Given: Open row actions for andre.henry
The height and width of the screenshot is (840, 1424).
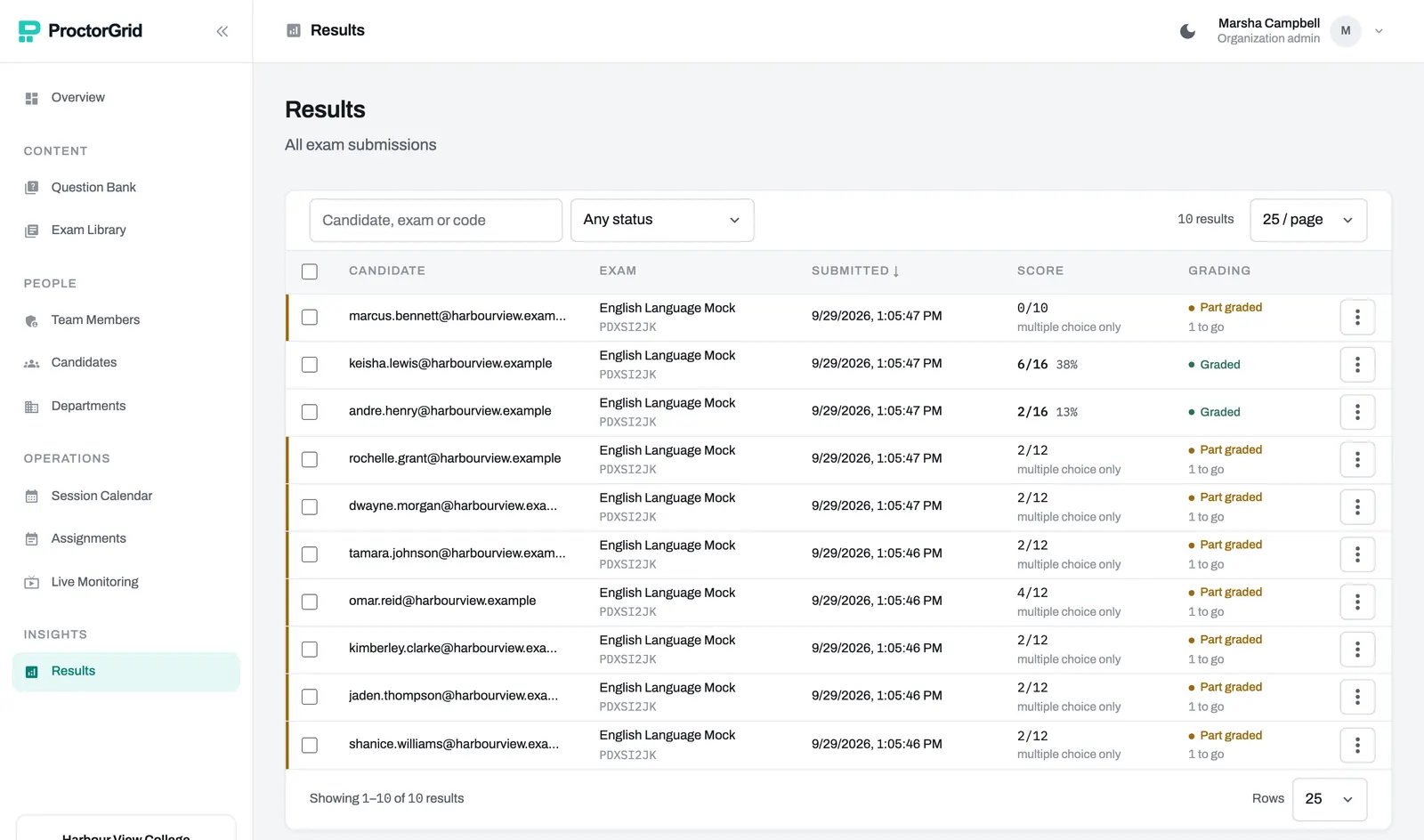Looking at the screenshot, I should 1357,412.
